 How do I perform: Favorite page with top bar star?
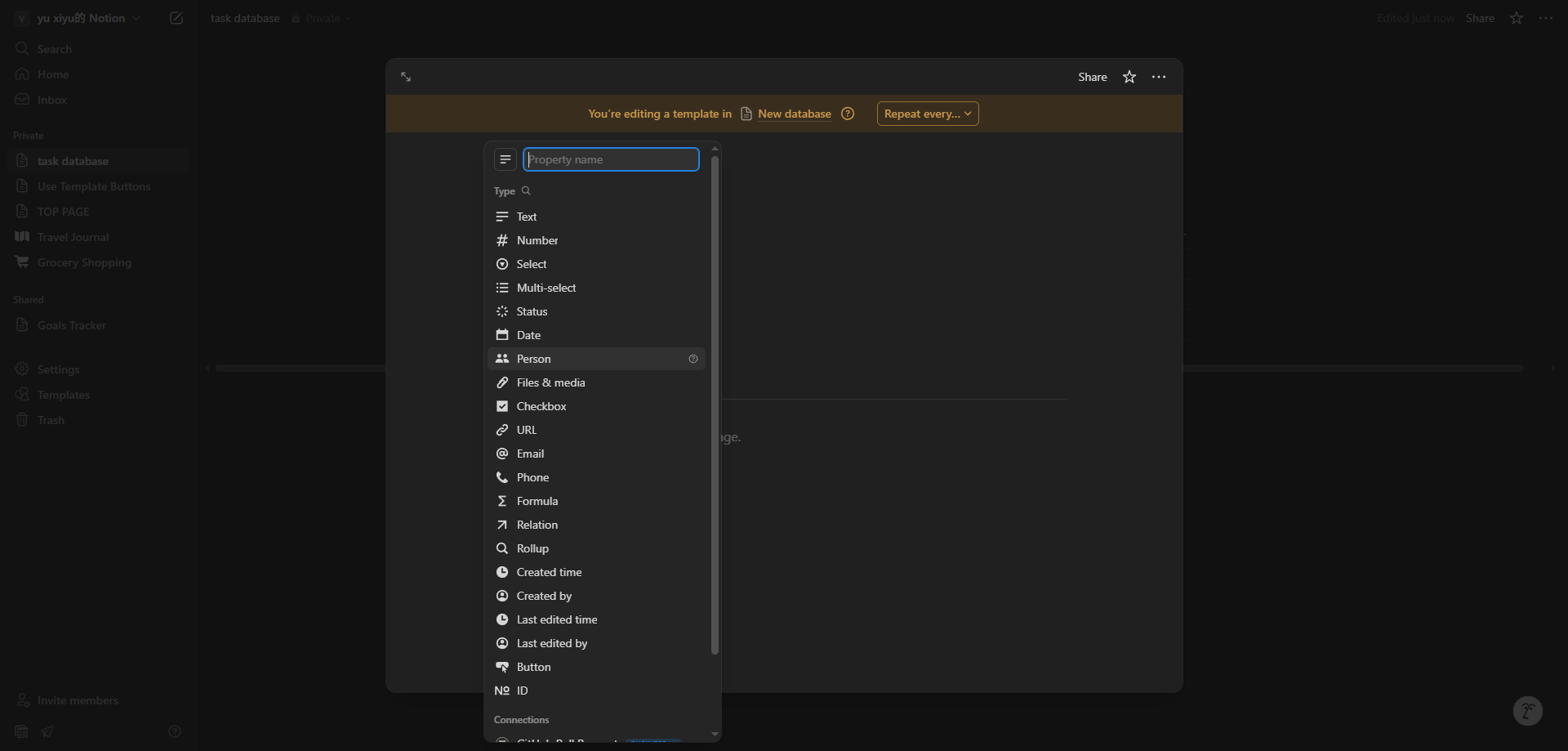(x=1517, y=18)
